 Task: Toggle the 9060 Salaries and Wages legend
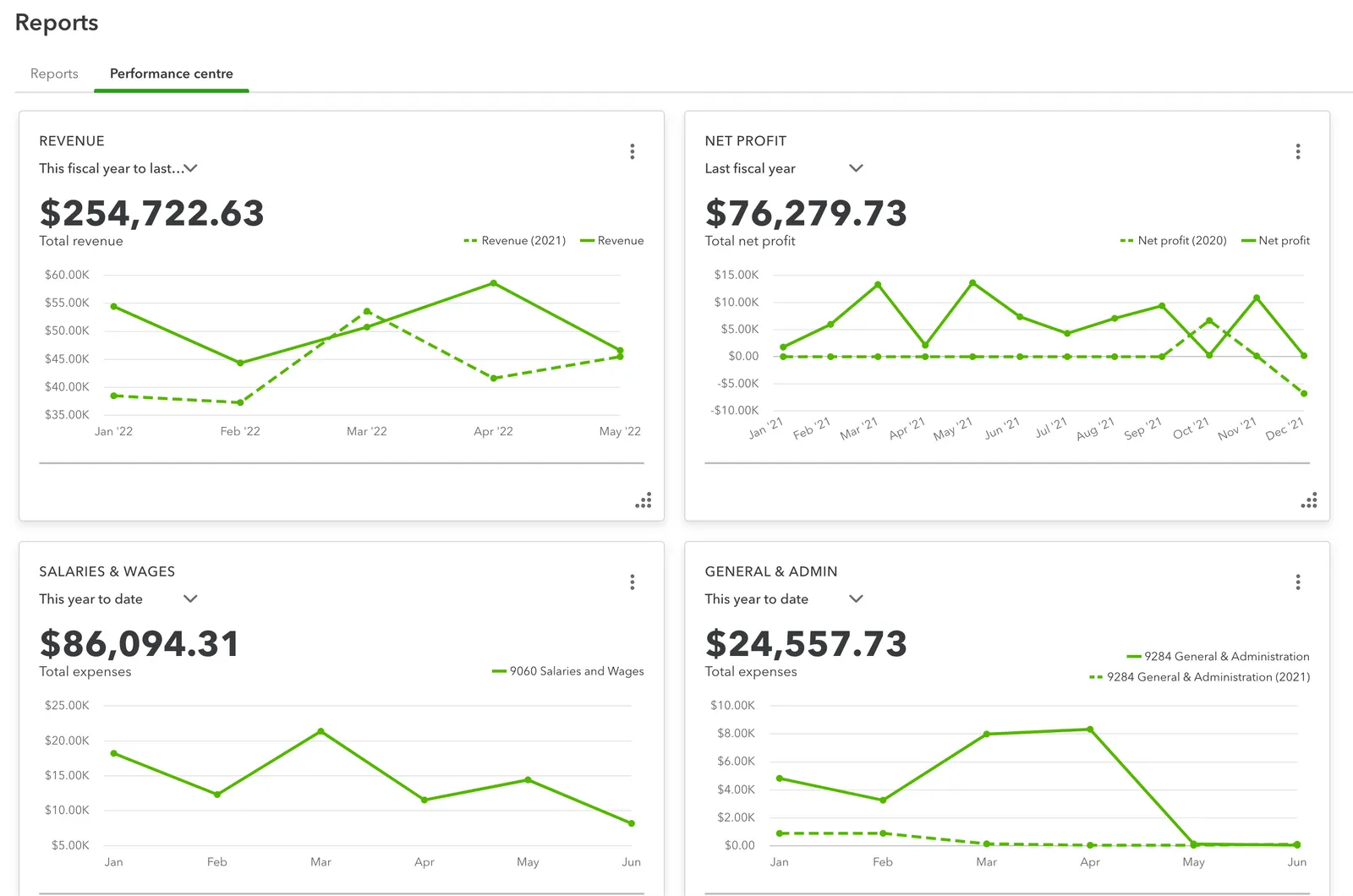coord(568,671)
